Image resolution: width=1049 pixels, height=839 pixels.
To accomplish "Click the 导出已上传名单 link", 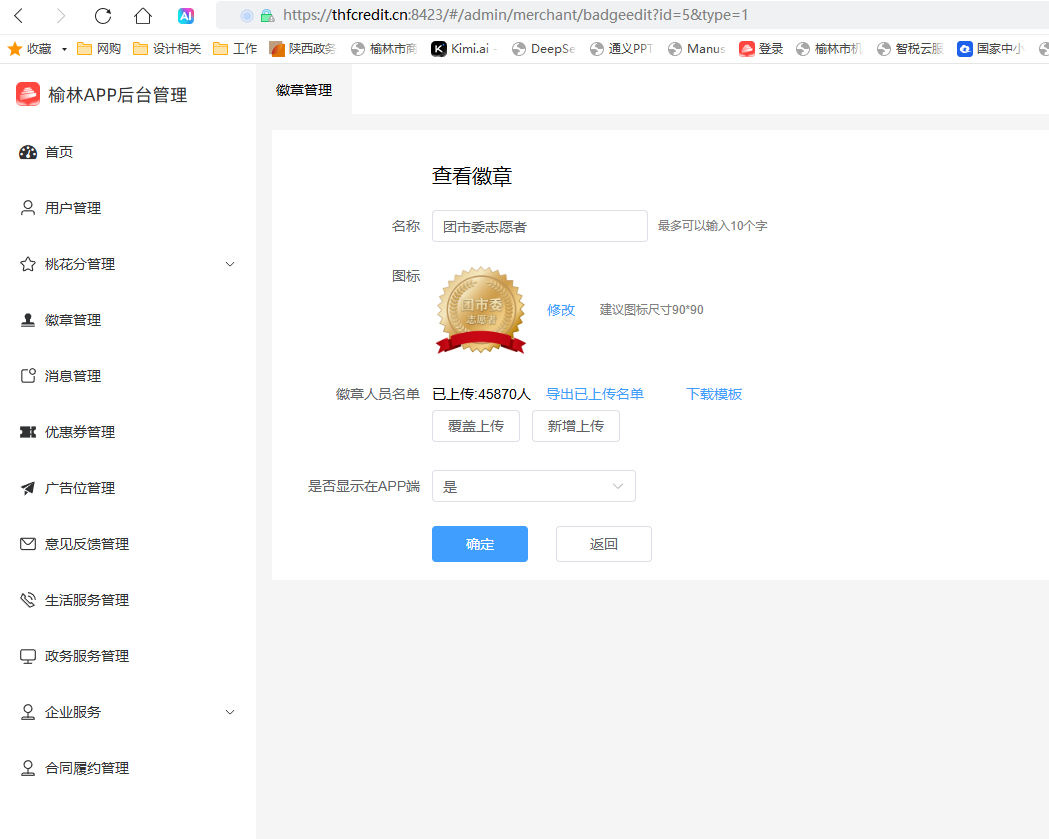I will click(x=595, y=394).
